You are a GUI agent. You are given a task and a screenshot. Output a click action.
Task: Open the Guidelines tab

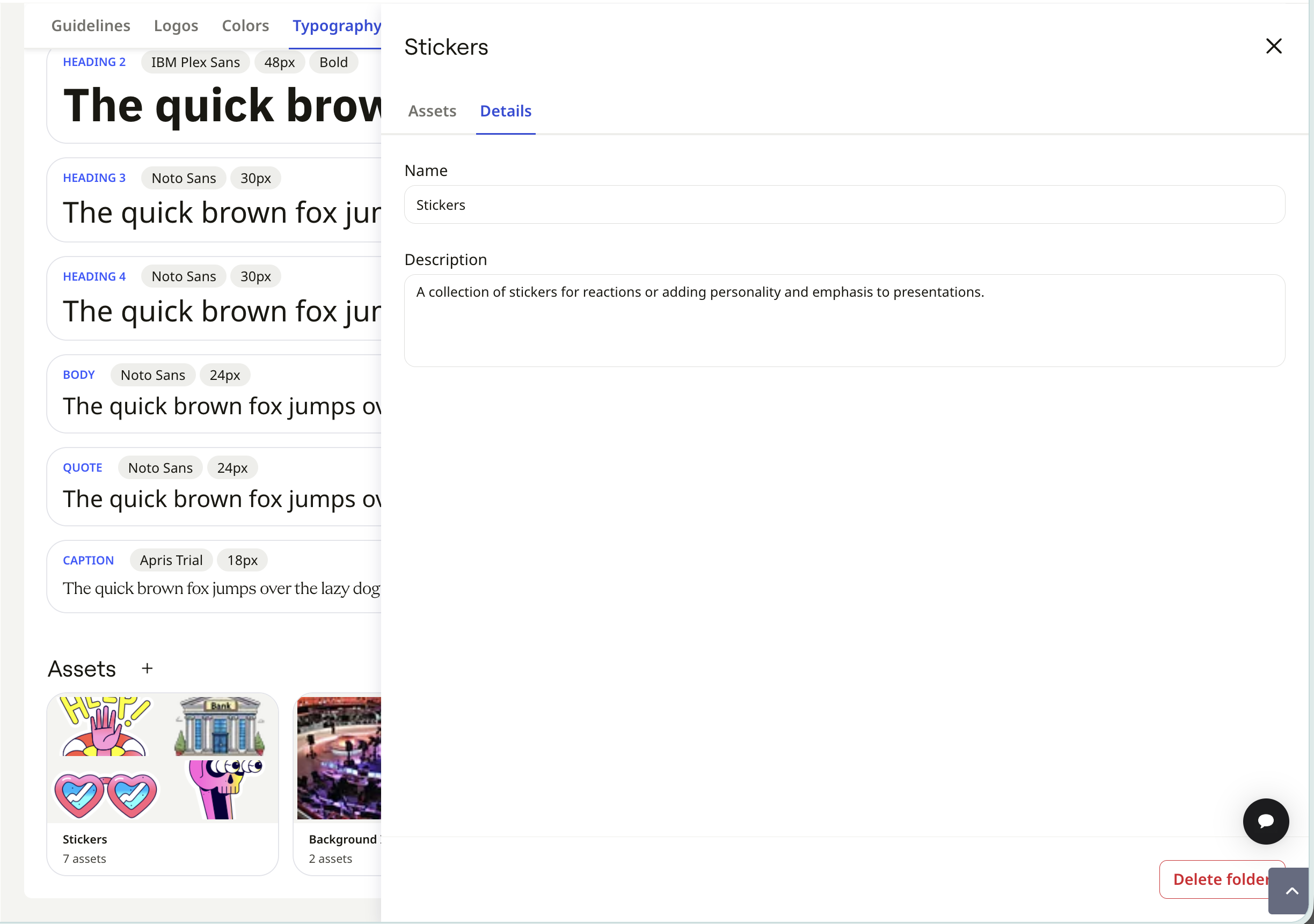click(x=91, y=26)
